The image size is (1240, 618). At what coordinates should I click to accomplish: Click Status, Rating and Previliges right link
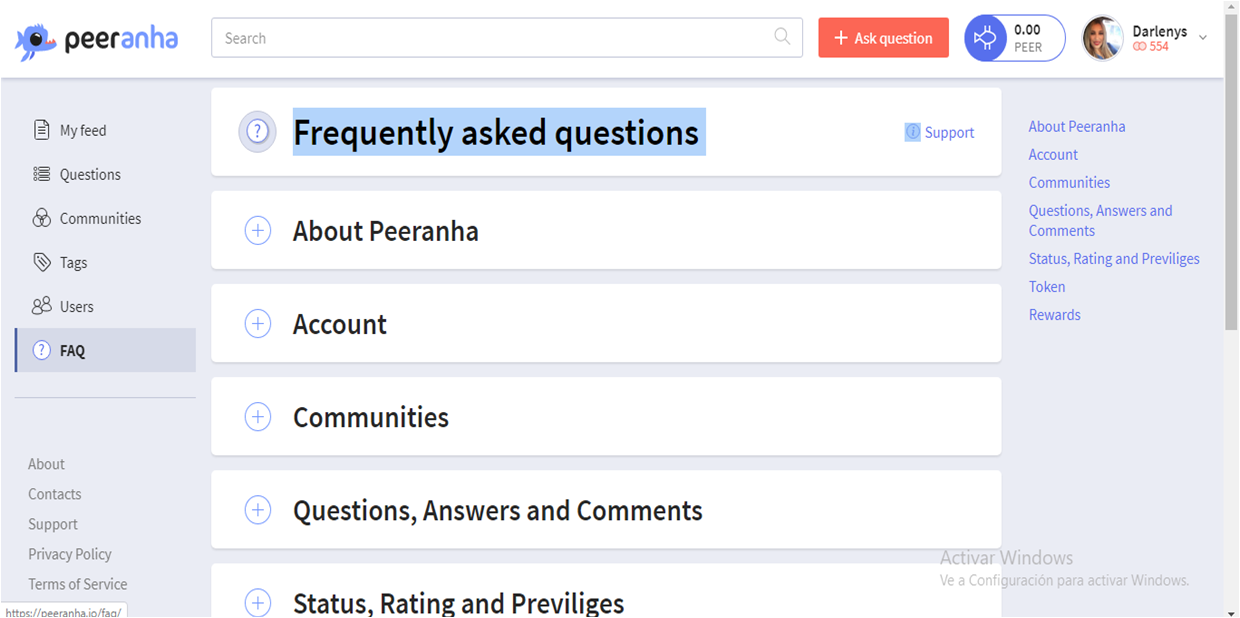[x=1114, y=258]
